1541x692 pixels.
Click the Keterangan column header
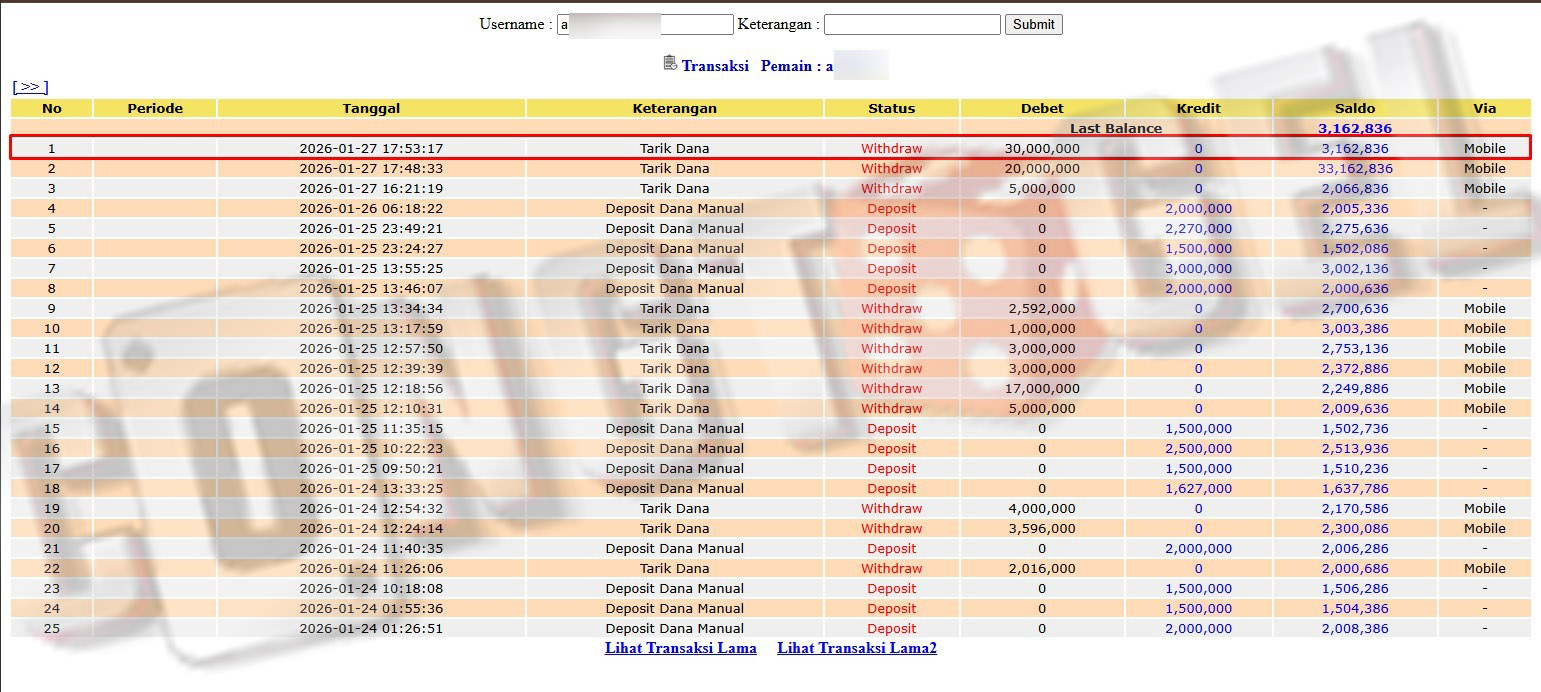(674, 108)
